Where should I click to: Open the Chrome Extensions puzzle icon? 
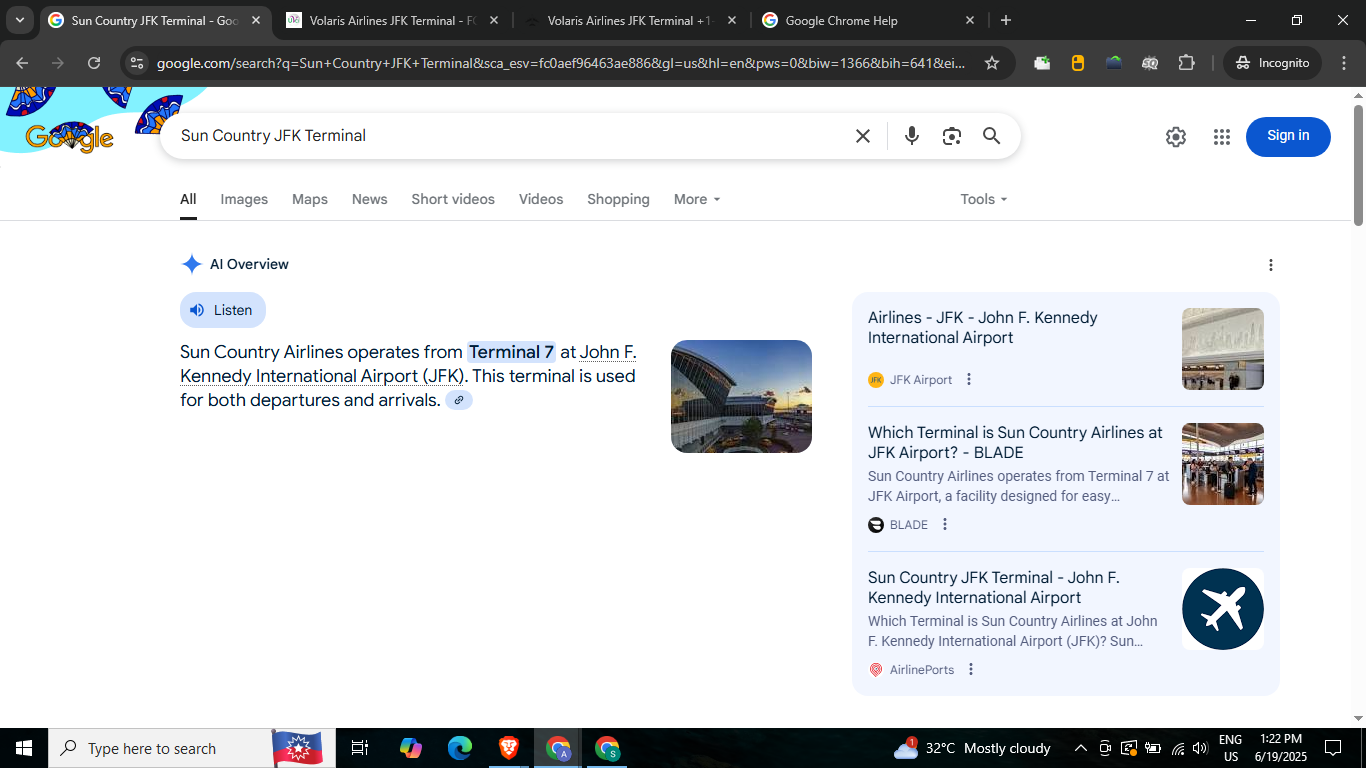click(1187, 63)
